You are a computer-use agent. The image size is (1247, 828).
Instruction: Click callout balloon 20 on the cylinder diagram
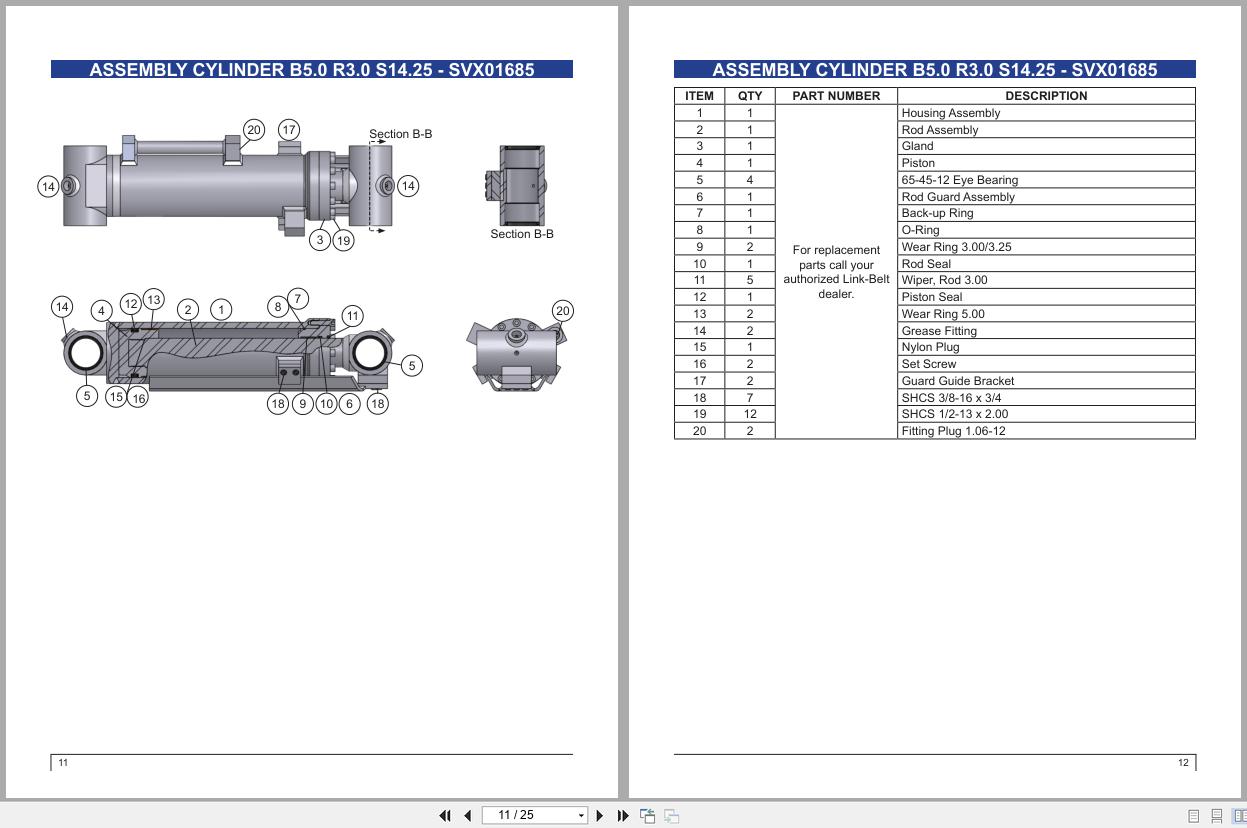pos(253,129)
